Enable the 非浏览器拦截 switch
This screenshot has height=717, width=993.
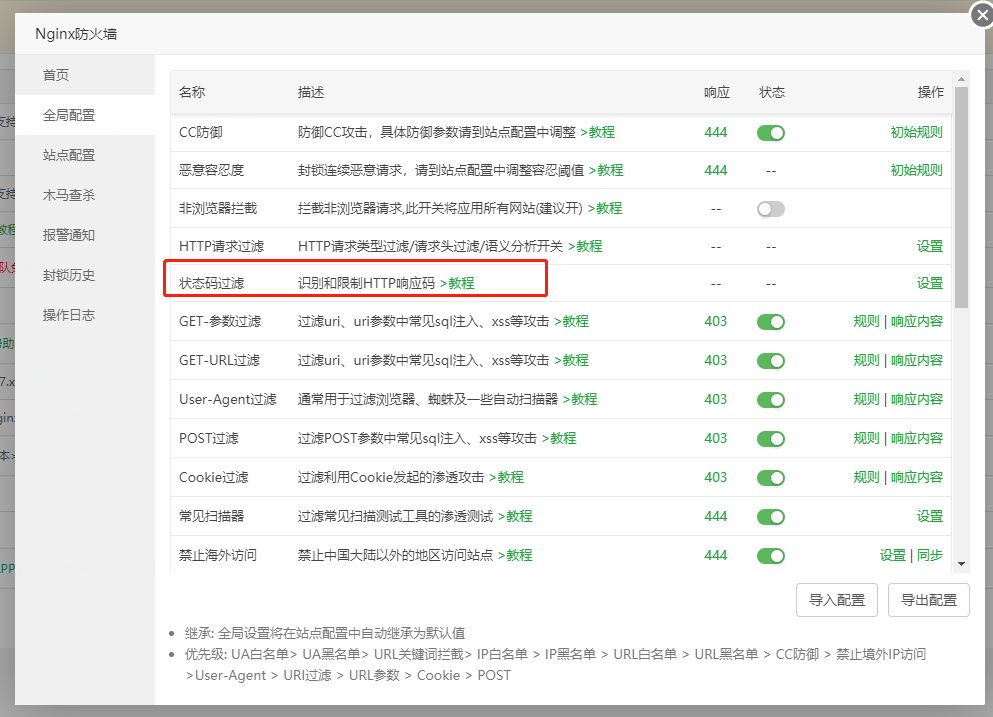[x=771, y=209]
